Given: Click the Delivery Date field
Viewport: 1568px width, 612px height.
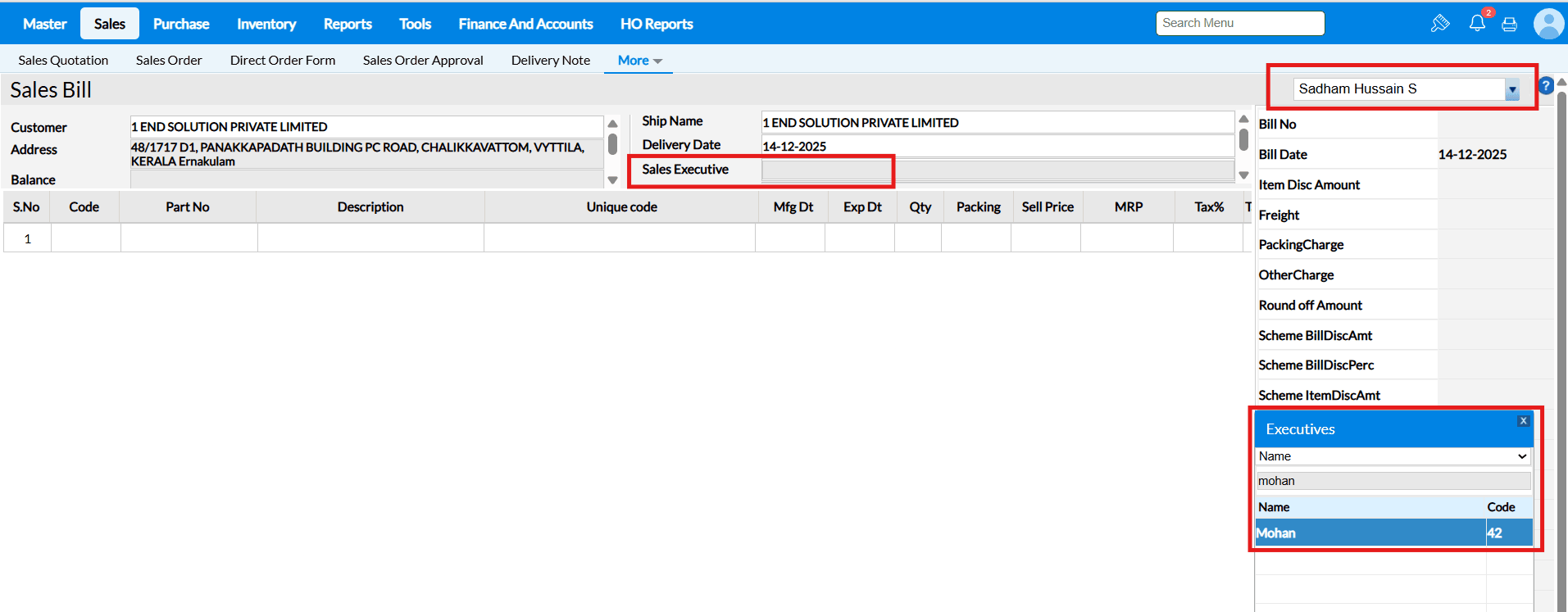Looking at the screenshot, I should click(997, 147).
